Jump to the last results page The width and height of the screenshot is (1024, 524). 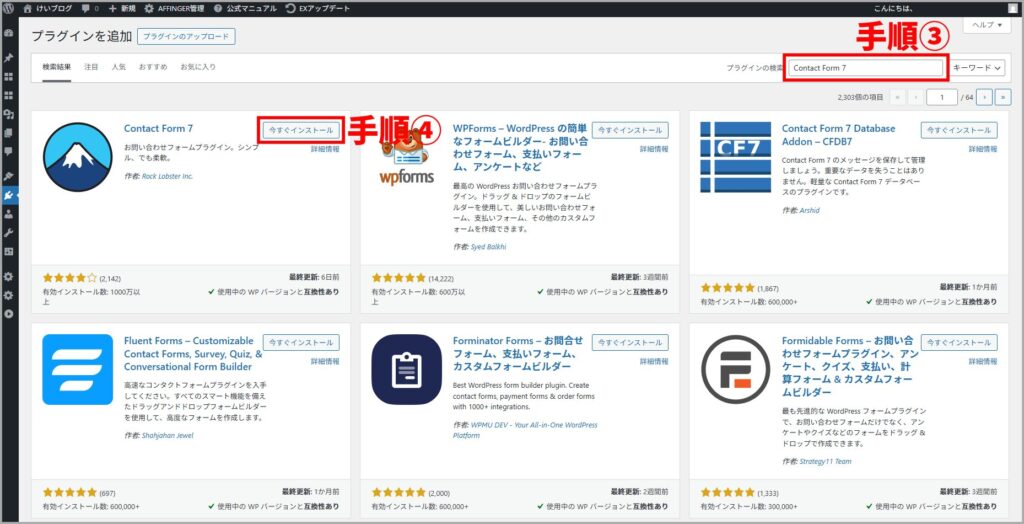point(1002,97)
